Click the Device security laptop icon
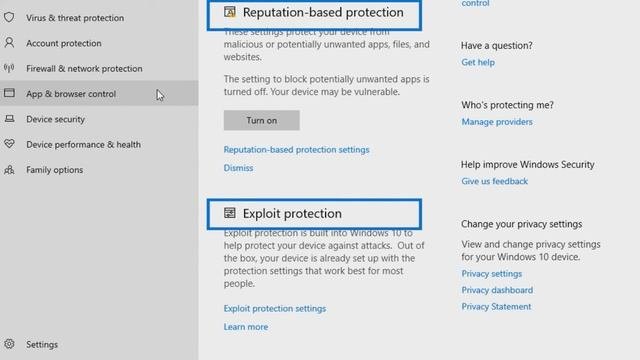The image size is (640, 360). pos(9,119)
